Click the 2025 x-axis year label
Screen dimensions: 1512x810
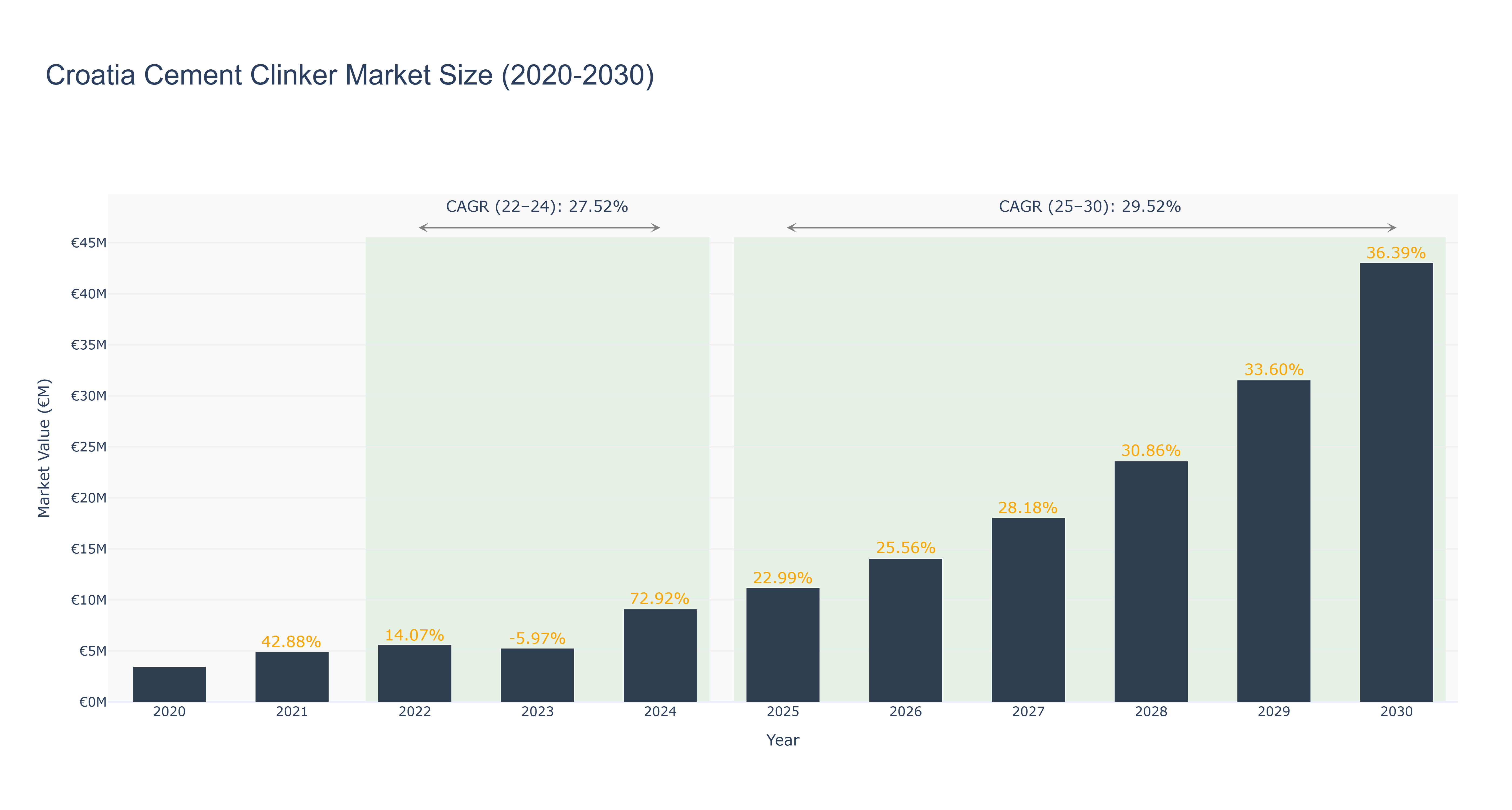[x=783, y=712]
